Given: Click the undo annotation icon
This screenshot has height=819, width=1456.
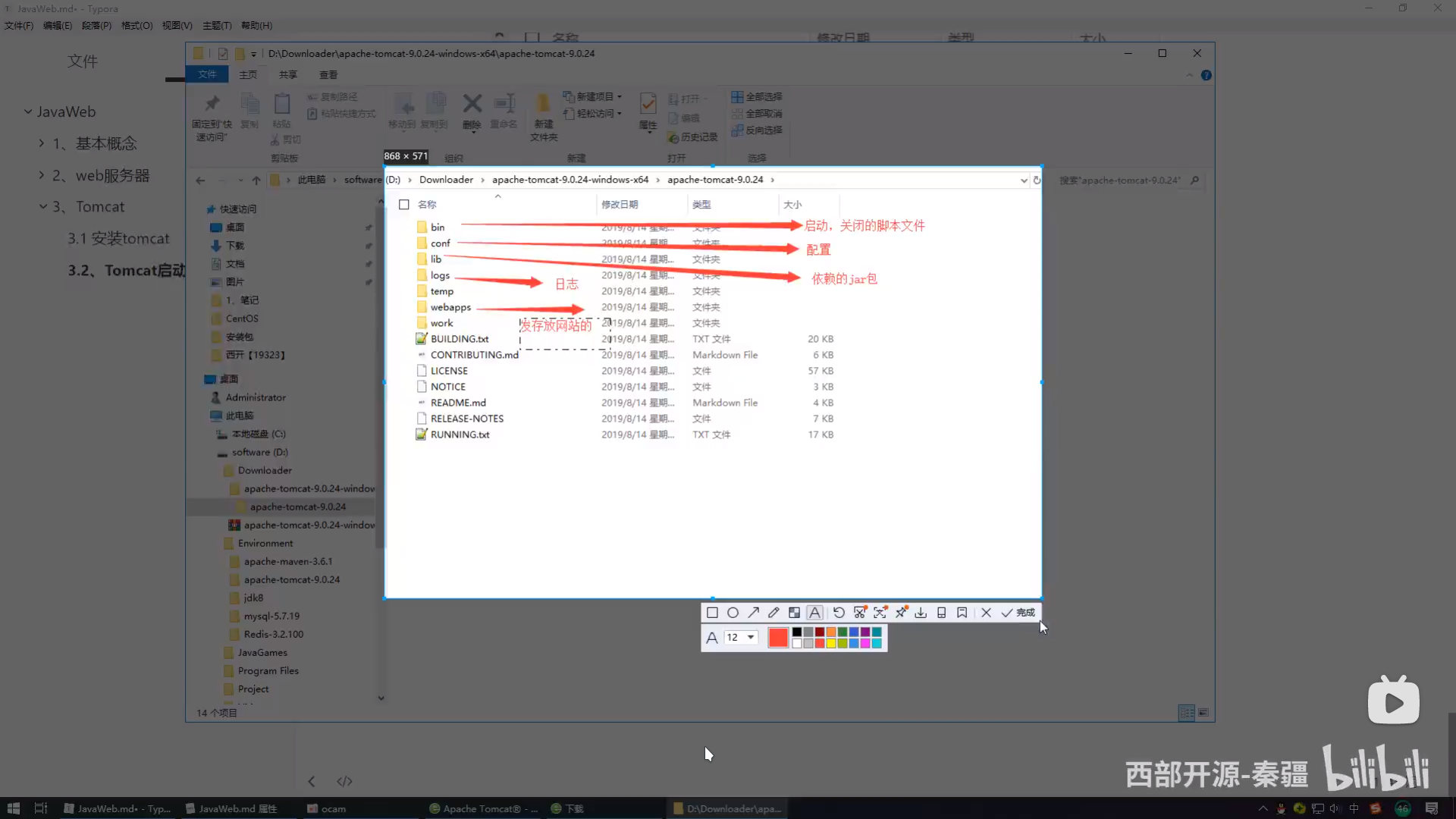Looking at the screenshot, I should pos(839,613).
